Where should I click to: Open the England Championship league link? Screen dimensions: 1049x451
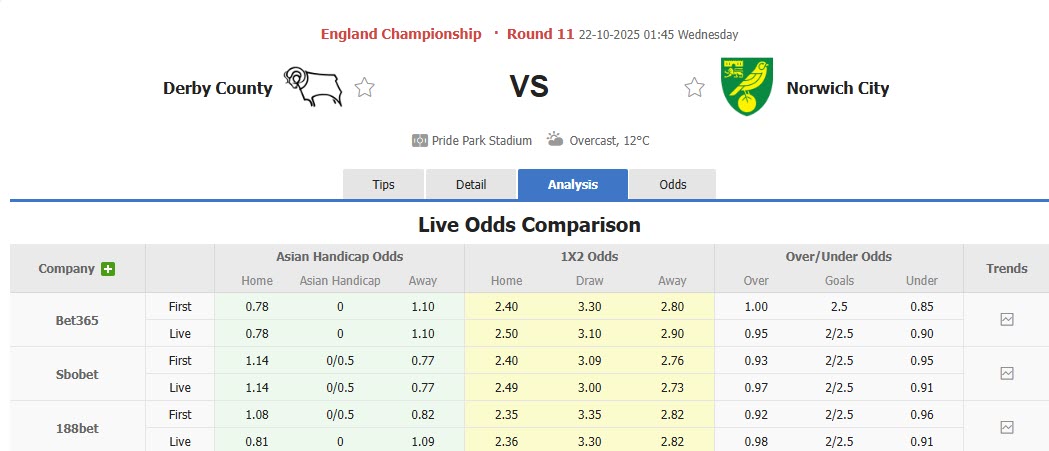coord(401,34)
